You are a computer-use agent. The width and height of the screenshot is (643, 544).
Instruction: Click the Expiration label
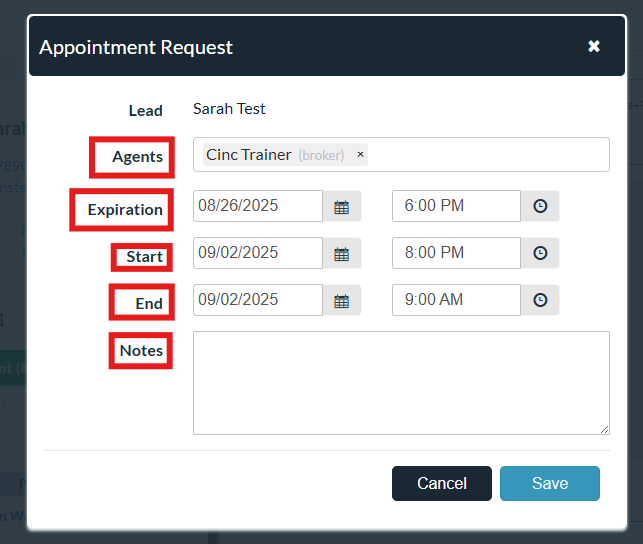tap(125, 210)
